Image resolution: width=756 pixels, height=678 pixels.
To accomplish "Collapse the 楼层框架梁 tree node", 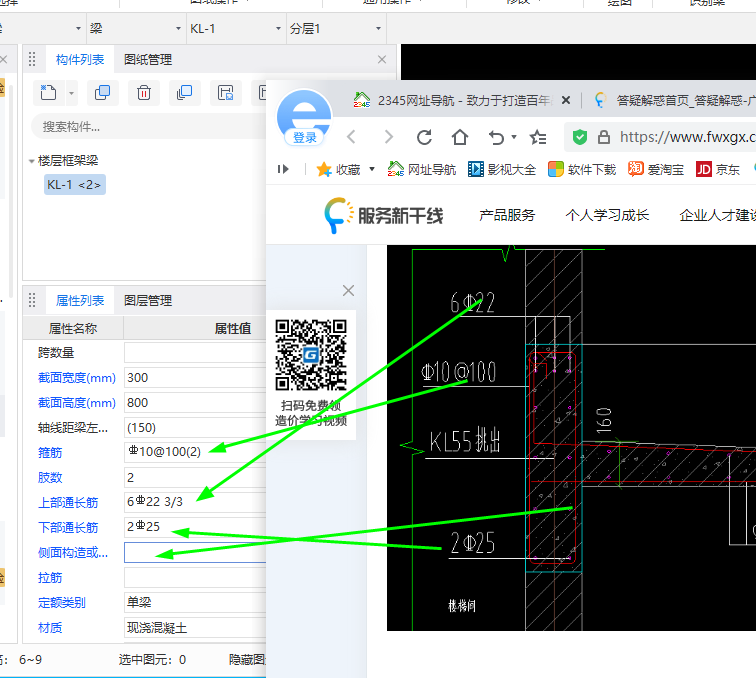I will coord(31,161).
